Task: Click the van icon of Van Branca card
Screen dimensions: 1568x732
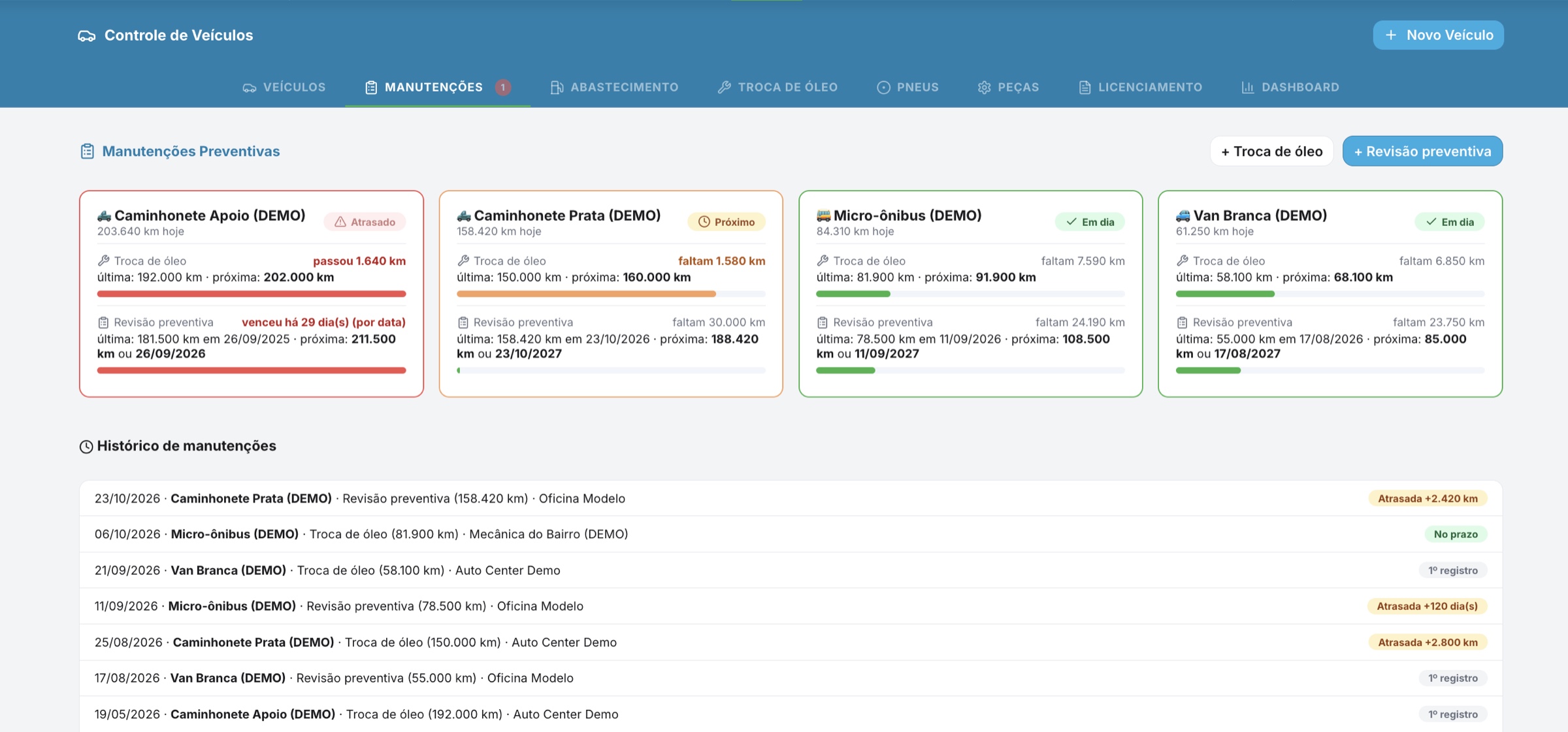Action: [1183, 215]
